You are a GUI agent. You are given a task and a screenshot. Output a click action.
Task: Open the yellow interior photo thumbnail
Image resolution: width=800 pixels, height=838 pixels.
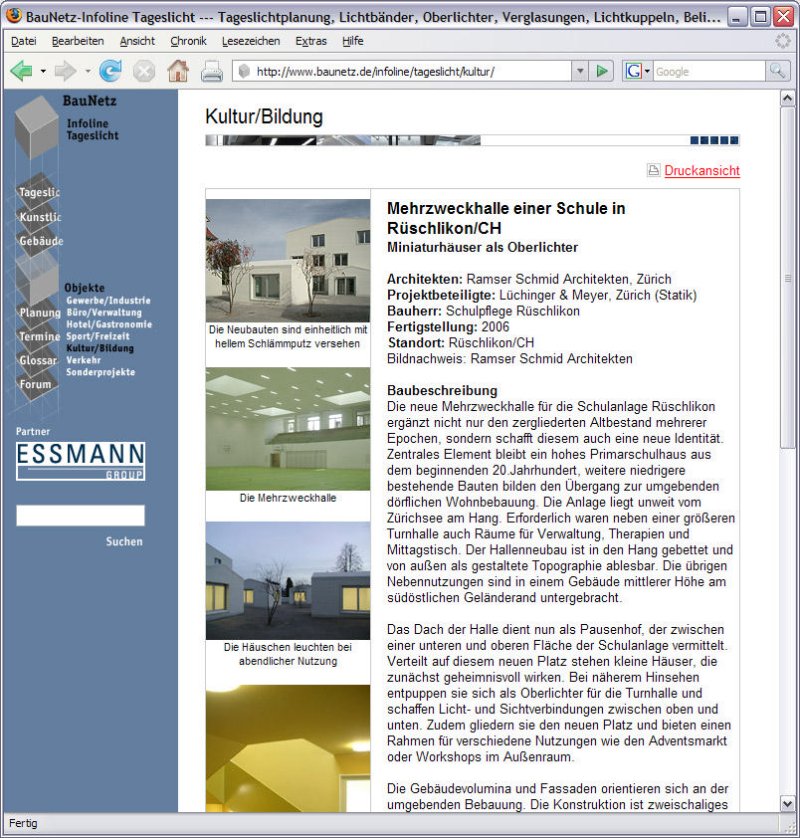click(x=288, y=749)
